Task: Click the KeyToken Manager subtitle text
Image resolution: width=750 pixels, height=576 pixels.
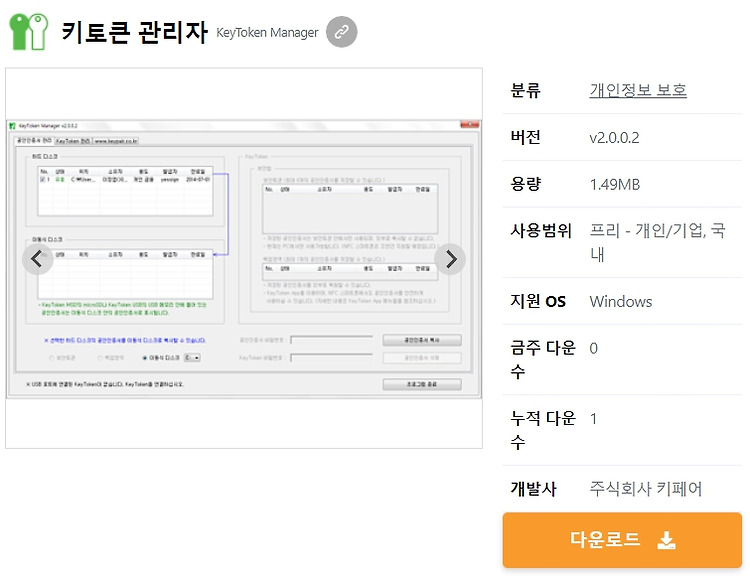Action: pos(267,33)
